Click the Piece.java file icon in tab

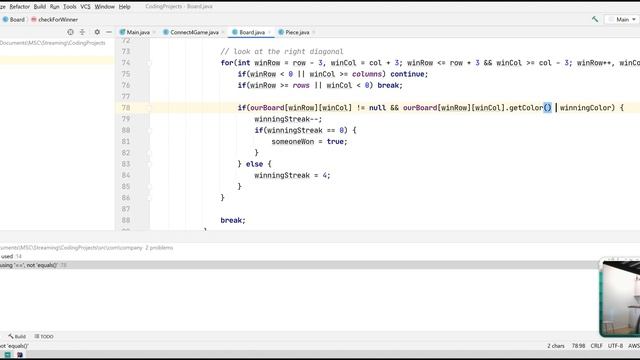281,32
